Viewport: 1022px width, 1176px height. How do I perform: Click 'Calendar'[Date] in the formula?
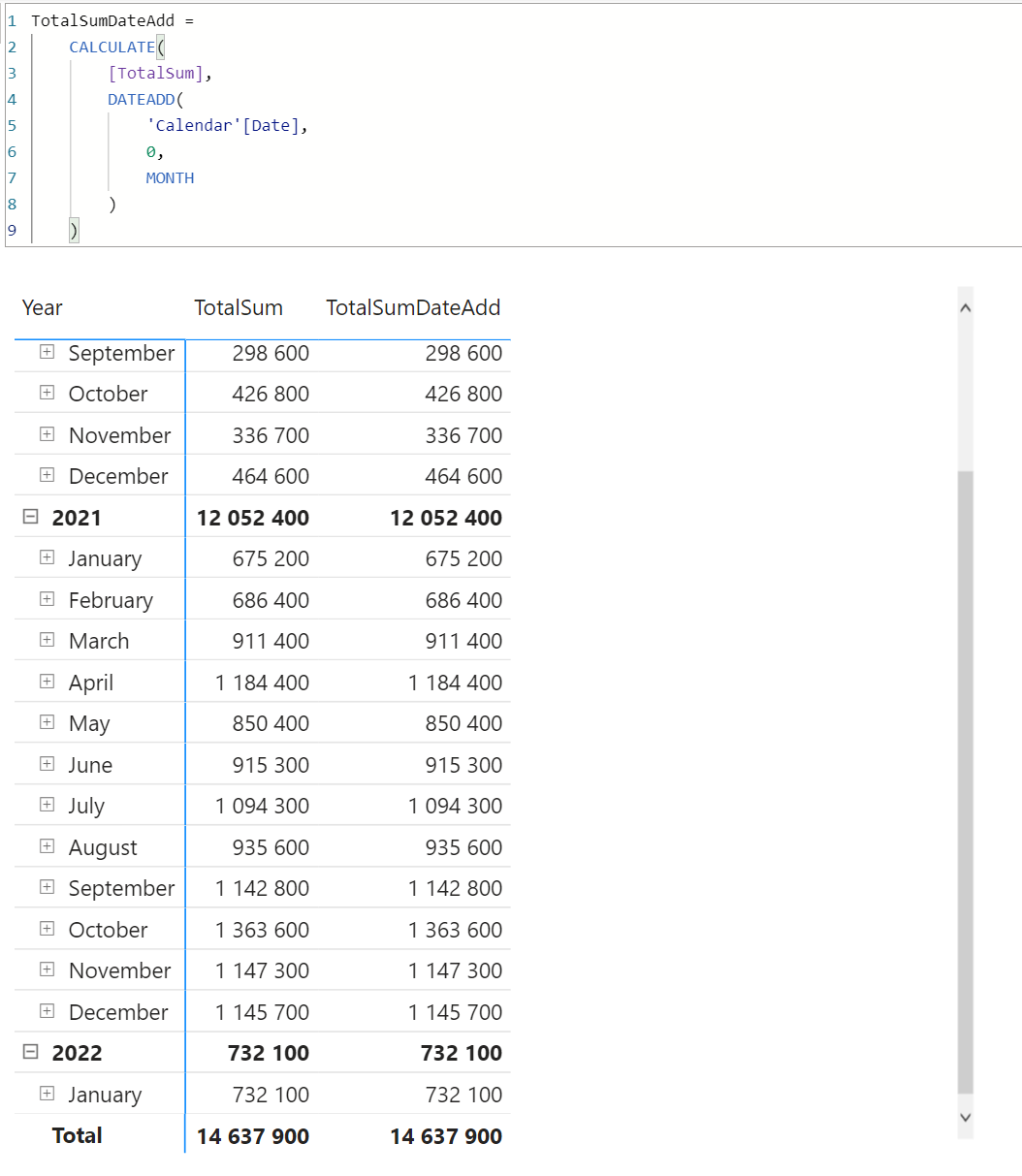click(223, 125)
